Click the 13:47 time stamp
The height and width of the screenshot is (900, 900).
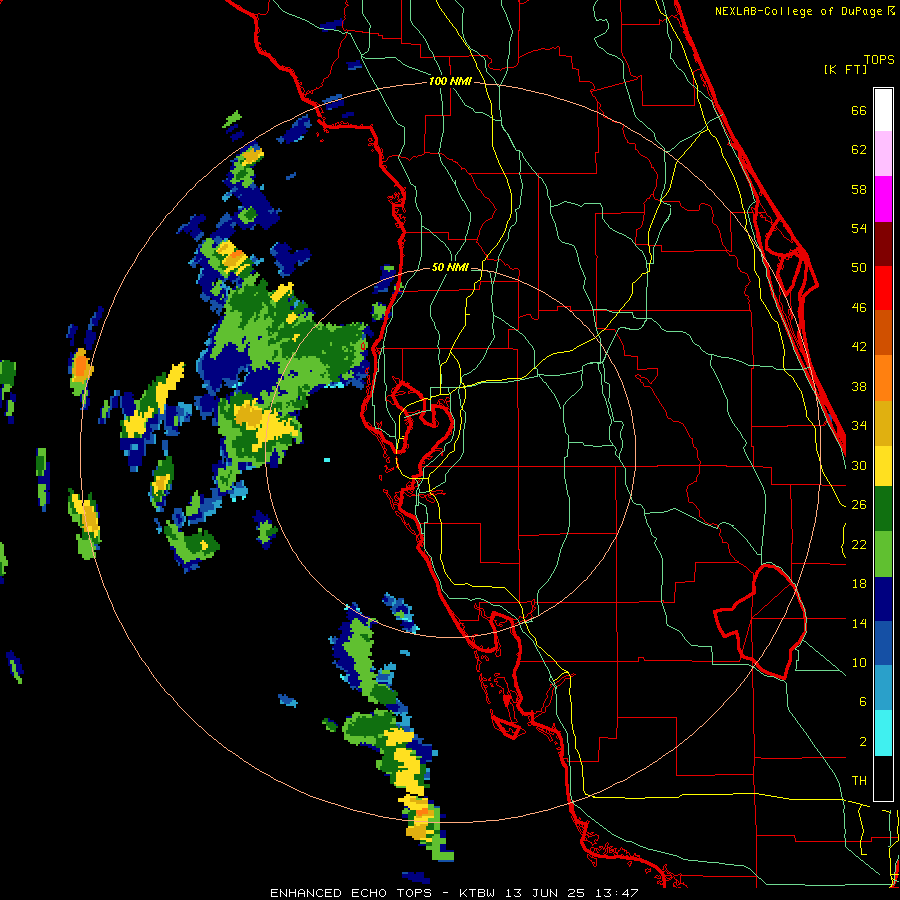click(x=619, y=893)
